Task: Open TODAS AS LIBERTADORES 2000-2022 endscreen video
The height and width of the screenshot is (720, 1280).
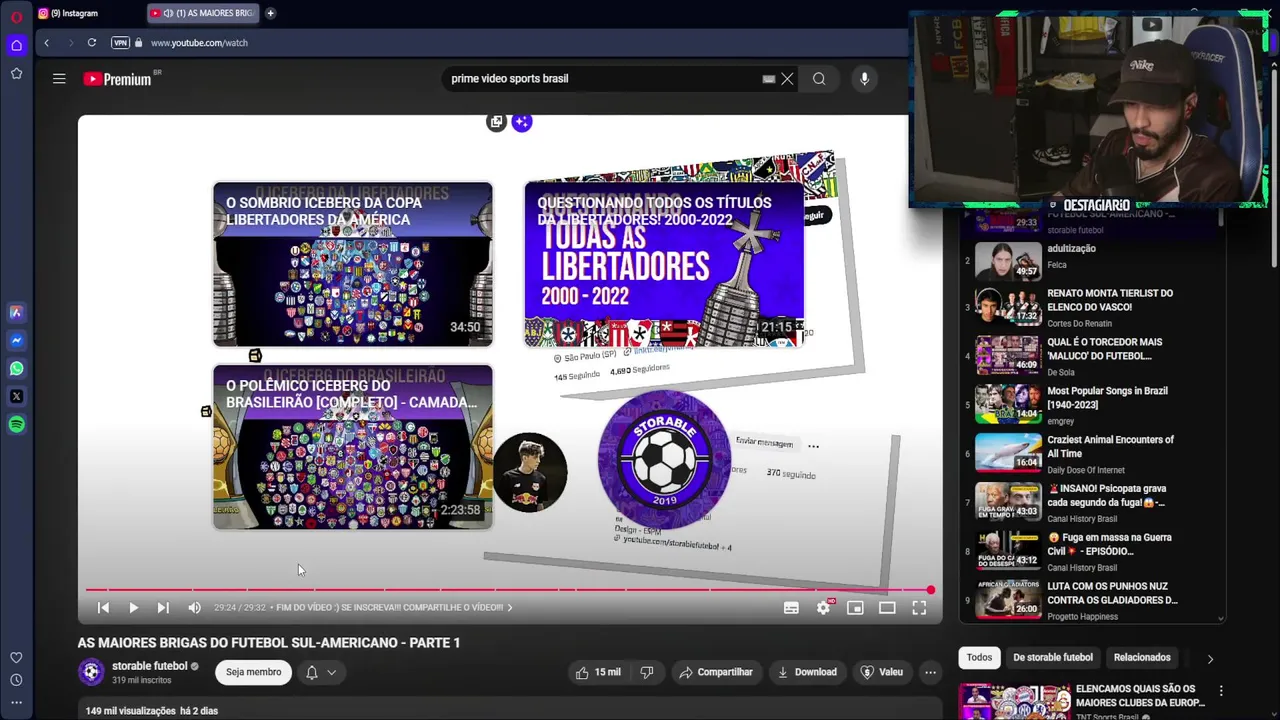Action: coord(664,264)
